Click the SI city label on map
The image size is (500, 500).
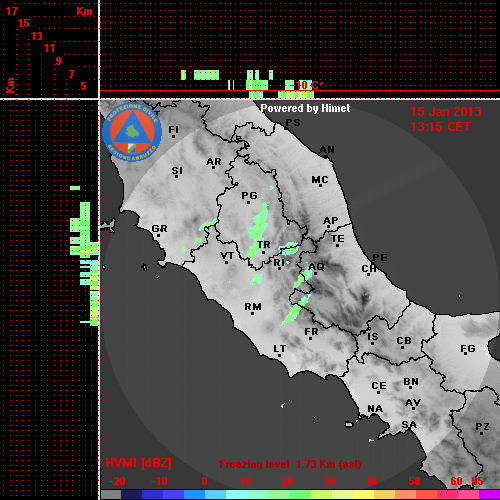tap(177, 171)
